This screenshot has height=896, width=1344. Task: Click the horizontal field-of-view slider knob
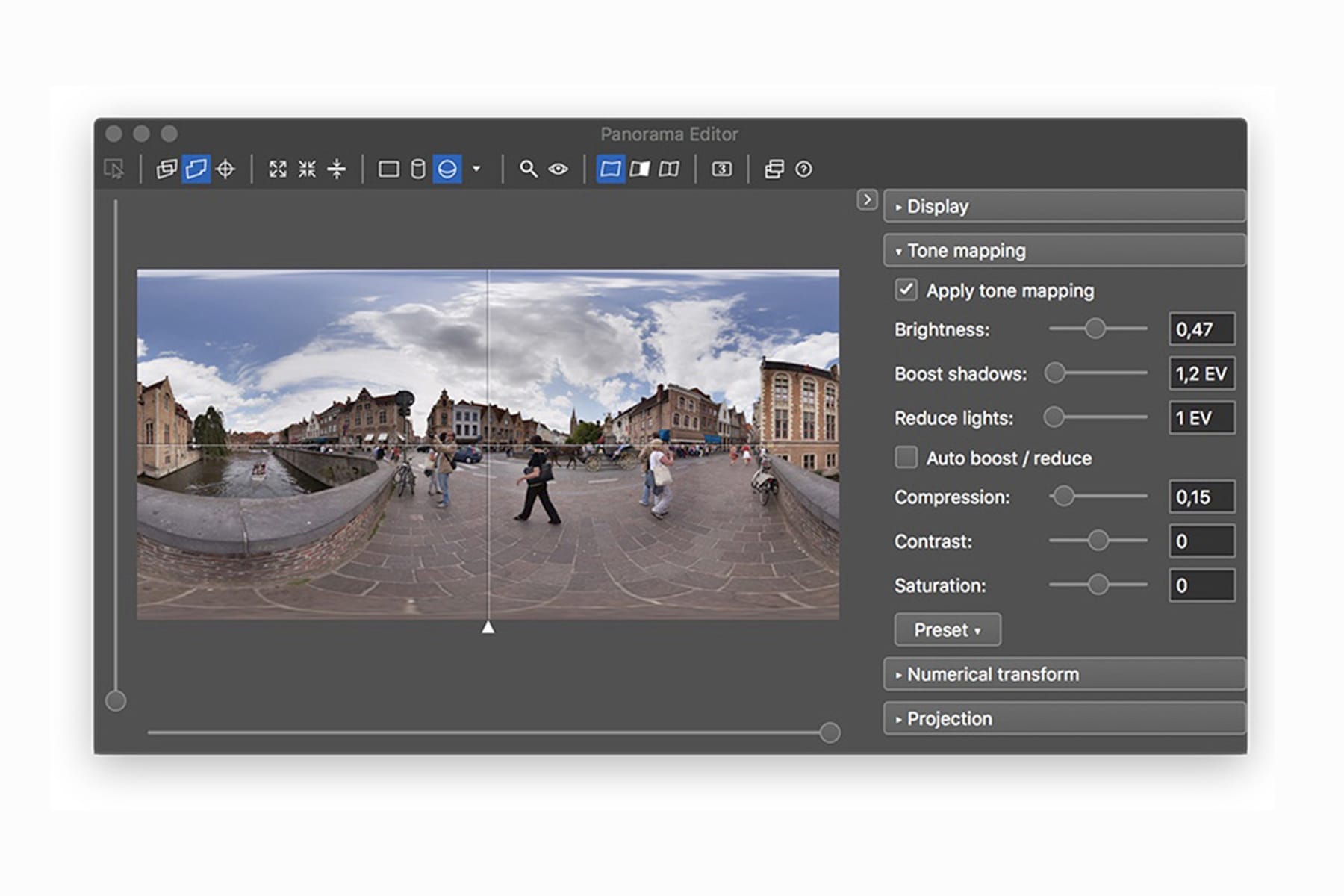[x=830, y=732]
